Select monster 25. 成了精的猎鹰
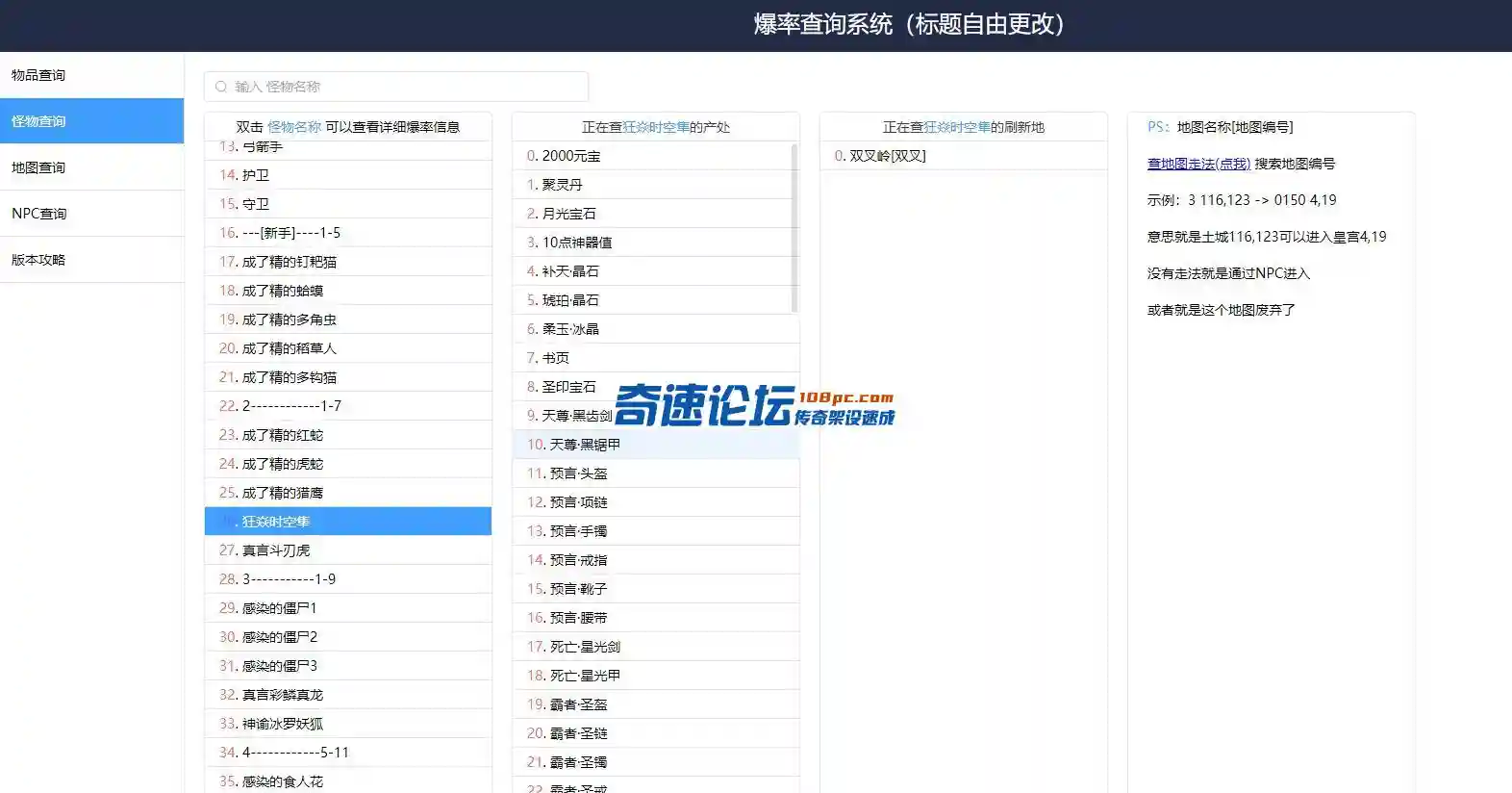 click(x=348, y=493)
